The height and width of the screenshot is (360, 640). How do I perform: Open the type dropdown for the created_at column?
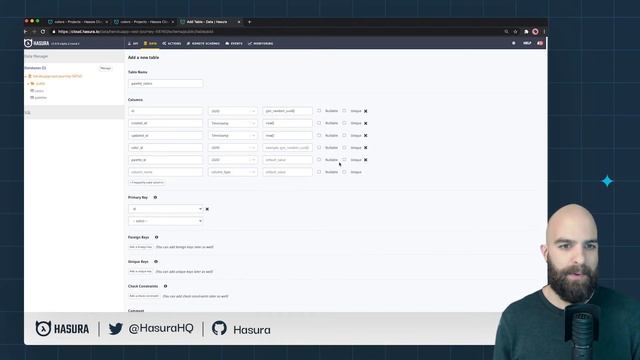coord(233,123)
